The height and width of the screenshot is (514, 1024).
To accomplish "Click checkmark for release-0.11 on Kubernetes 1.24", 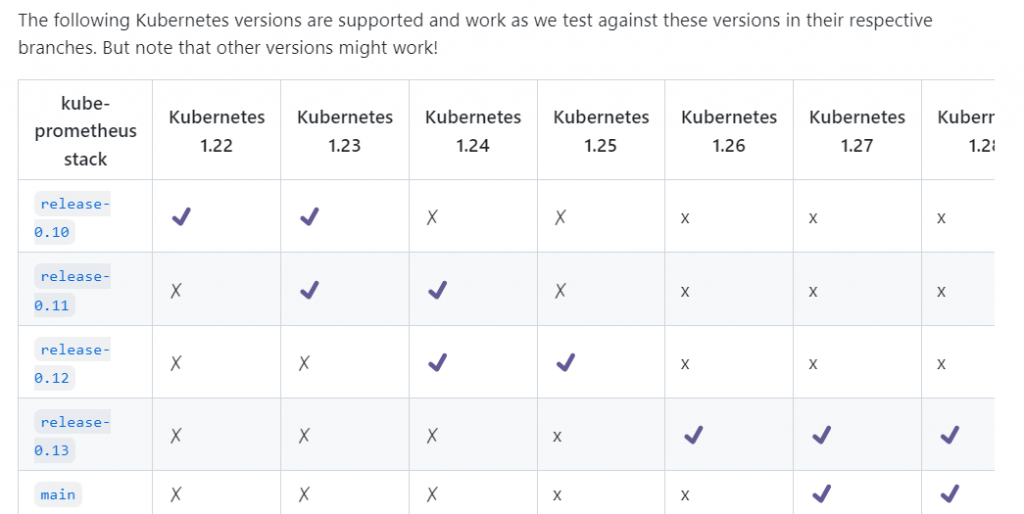I will [x=437, y=290].
